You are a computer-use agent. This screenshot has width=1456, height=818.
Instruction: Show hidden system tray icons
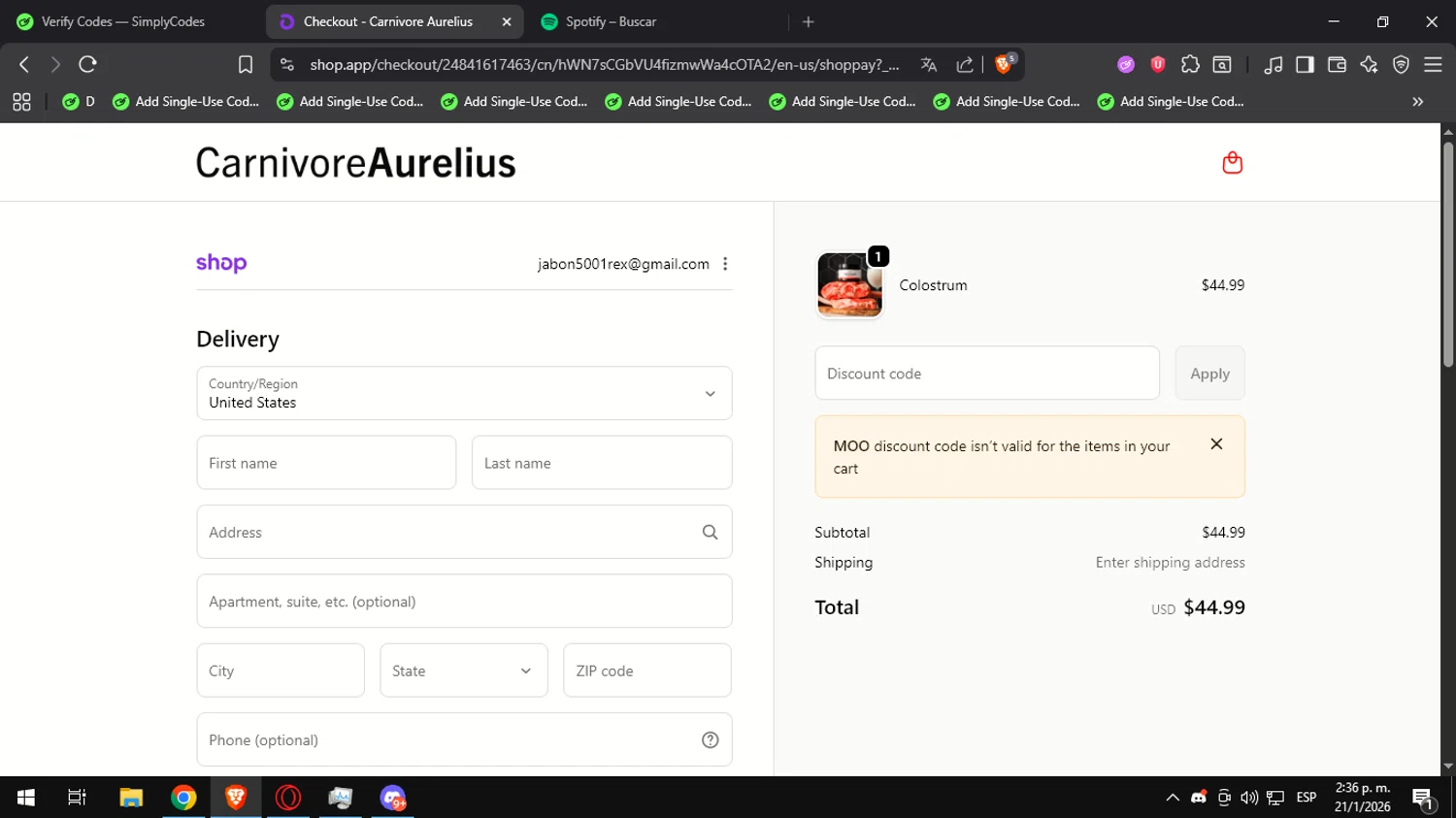pyautogui.click(x=1173, y=798)
